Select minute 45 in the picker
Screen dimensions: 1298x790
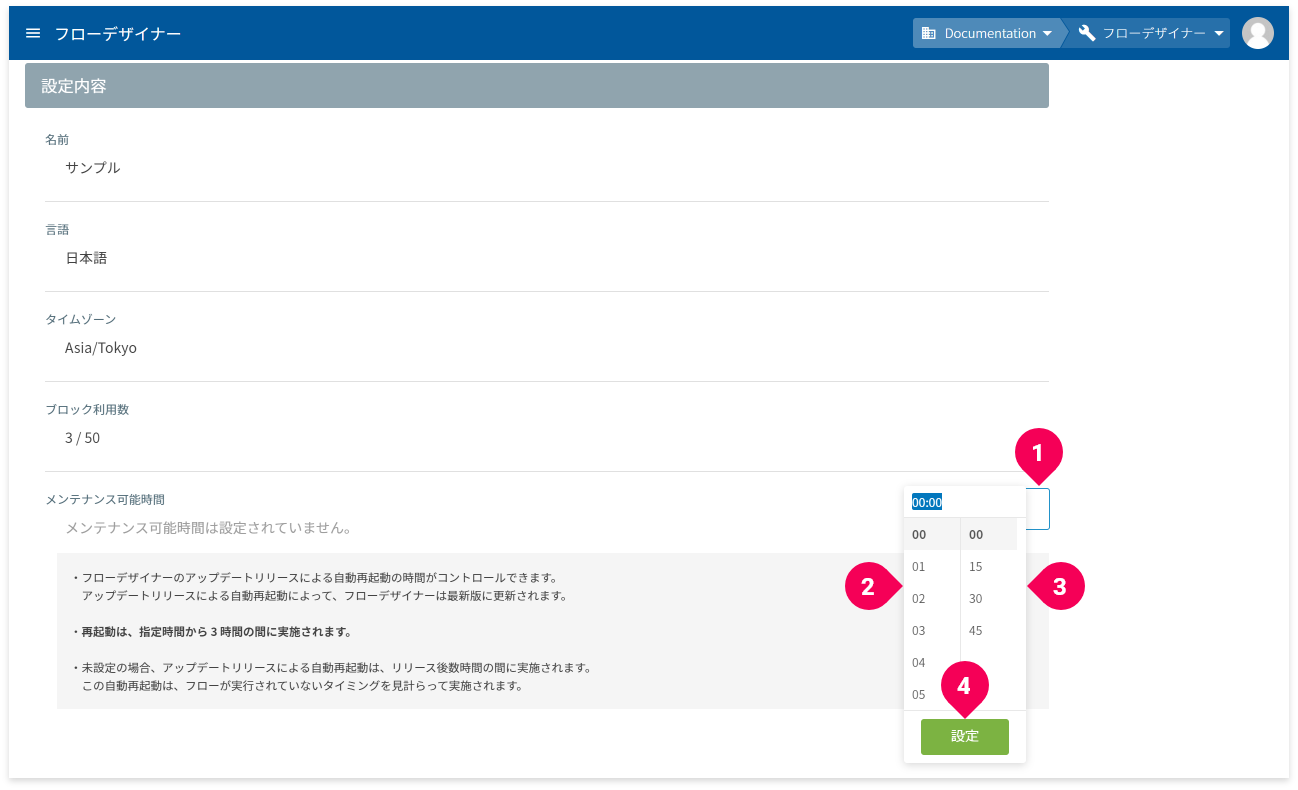pyautogui.click(x=989, y=630)
